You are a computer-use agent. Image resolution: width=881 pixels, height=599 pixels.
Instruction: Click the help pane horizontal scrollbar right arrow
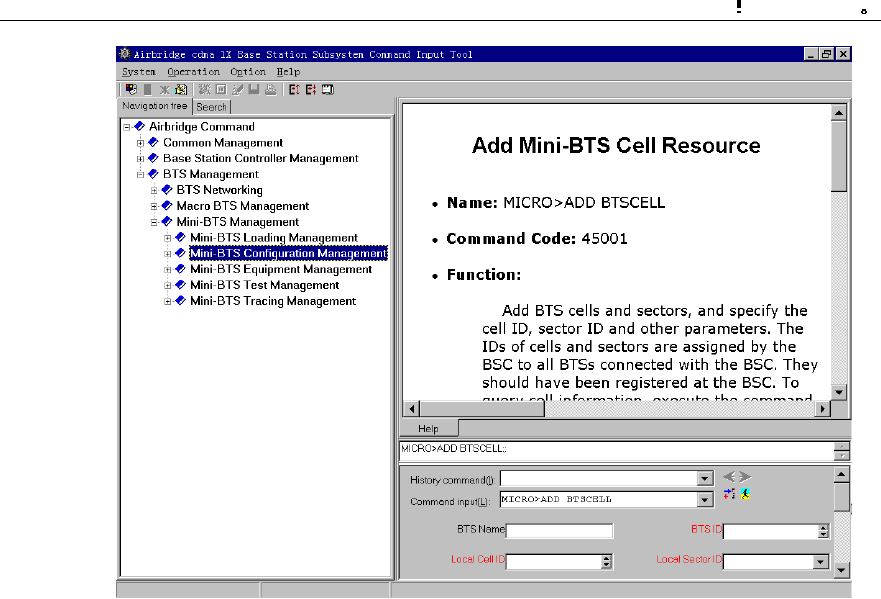(x=823, y=409)
